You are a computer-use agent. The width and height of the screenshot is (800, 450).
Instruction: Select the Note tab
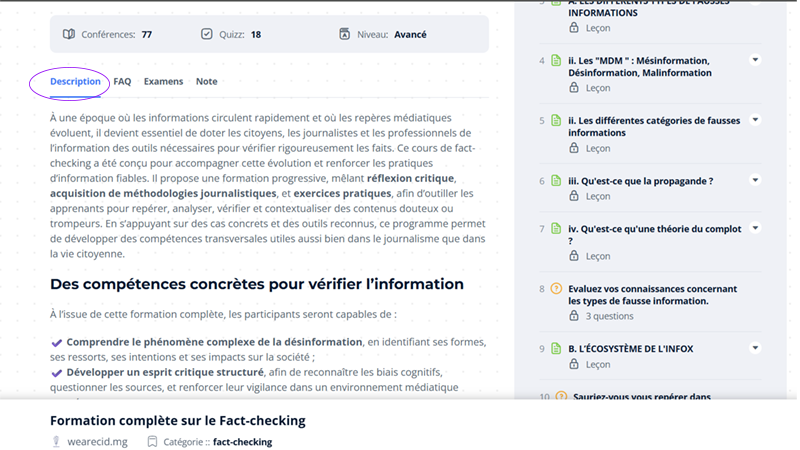[x=207, y=81]
